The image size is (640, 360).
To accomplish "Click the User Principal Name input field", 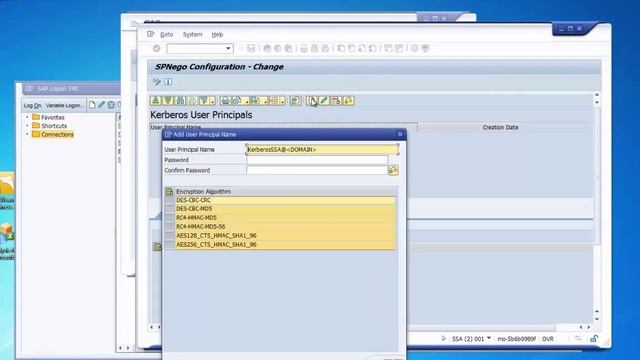I will tap(322, 149).
